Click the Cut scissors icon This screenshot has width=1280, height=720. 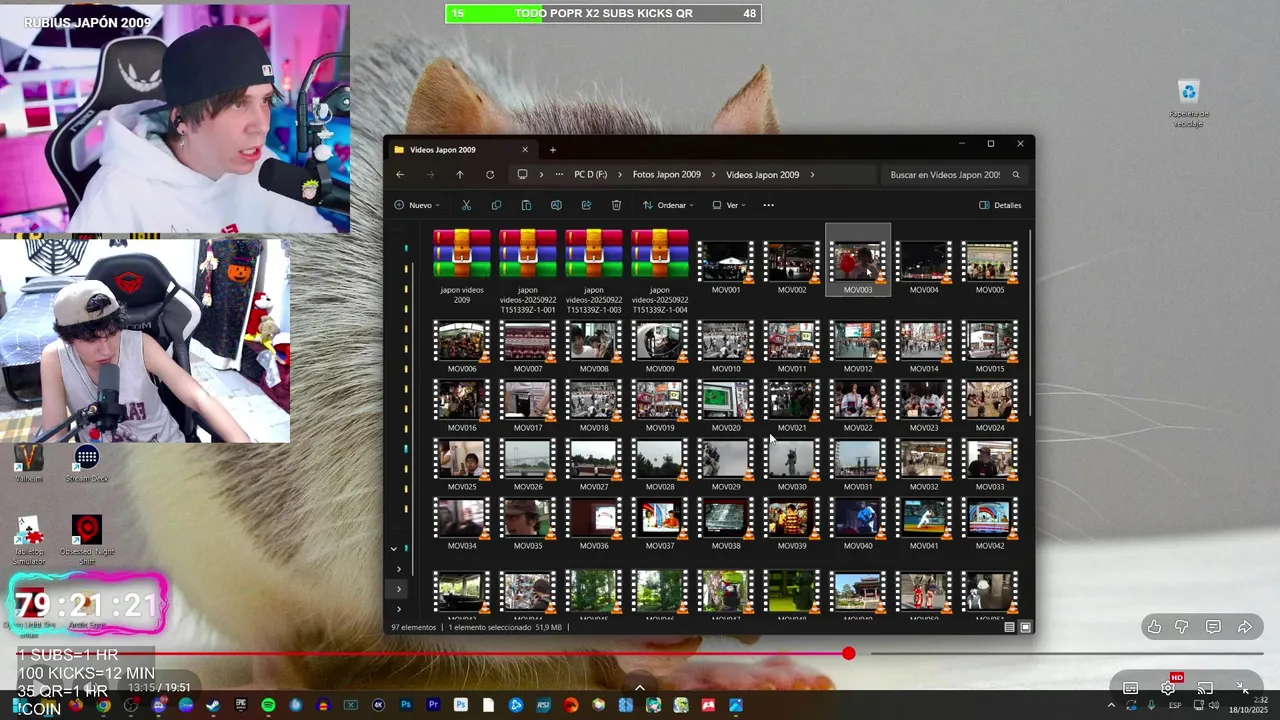466,205
